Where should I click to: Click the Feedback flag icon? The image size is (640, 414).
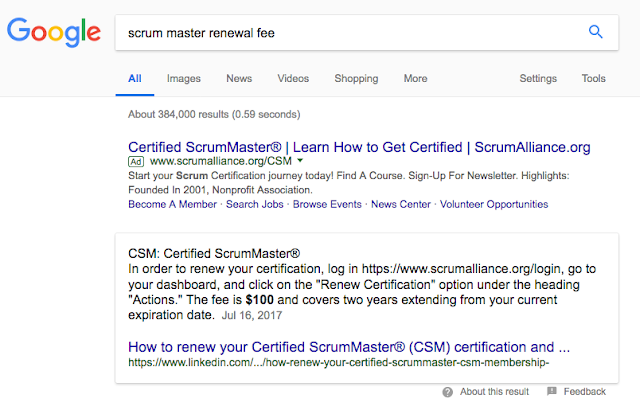tap(552, 391)
